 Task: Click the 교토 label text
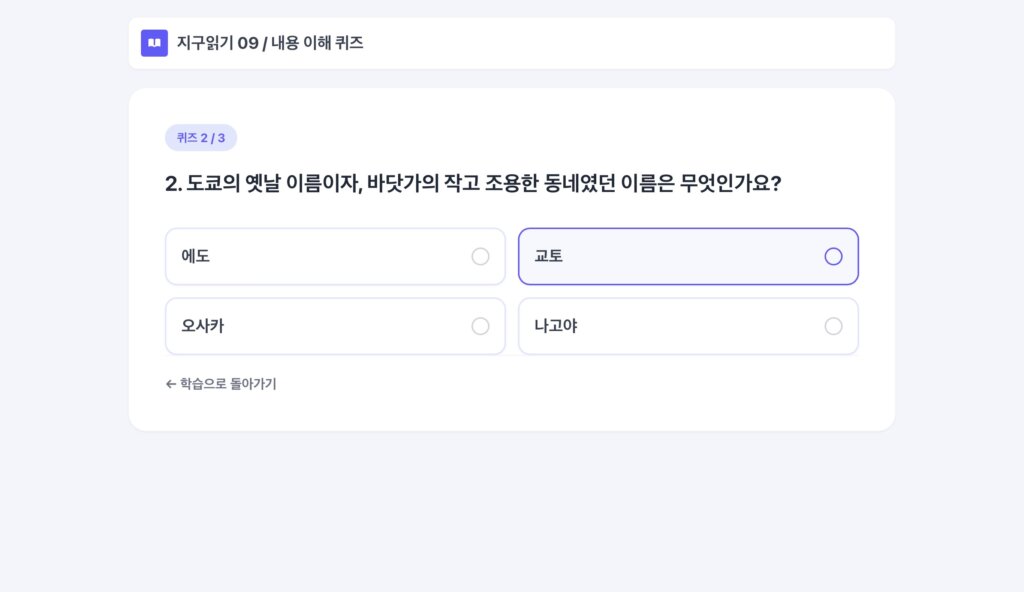549,256
